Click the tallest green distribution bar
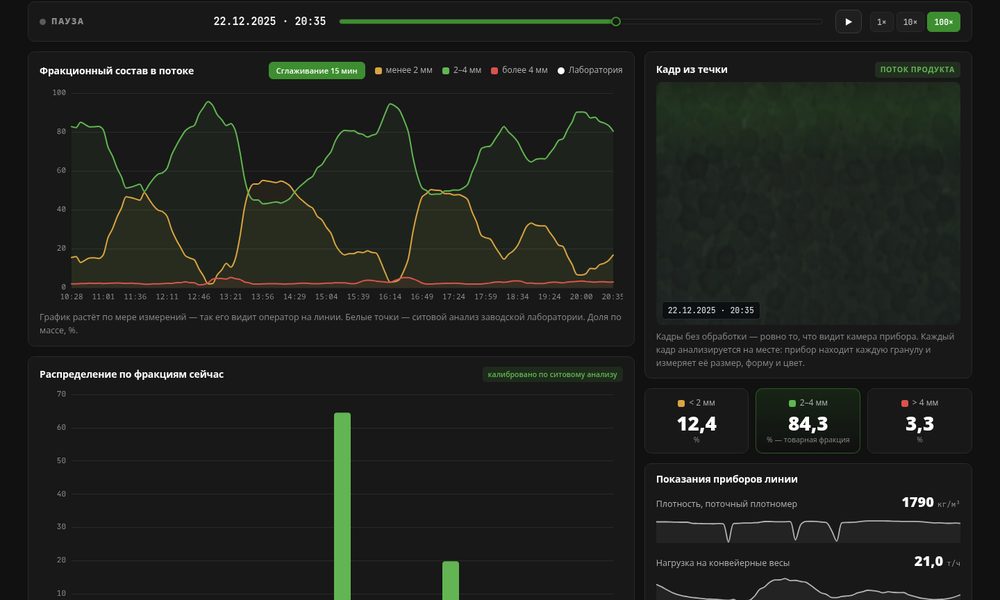 tap(342, 506)
